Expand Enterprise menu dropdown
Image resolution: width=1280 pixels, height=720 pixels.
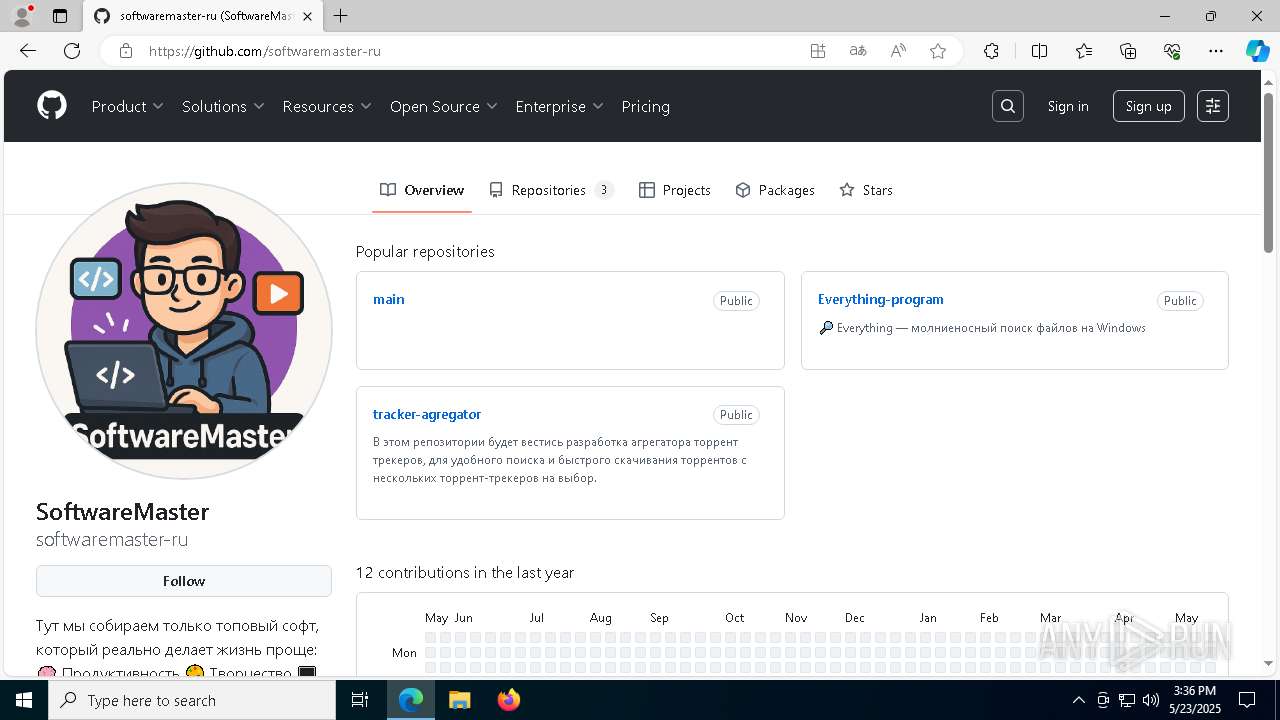pyautogui.click(x=560, y=106)
